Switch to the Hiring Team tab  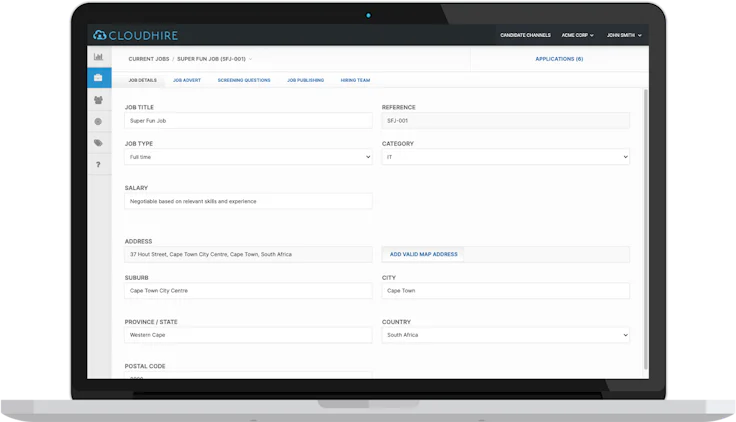355,80
